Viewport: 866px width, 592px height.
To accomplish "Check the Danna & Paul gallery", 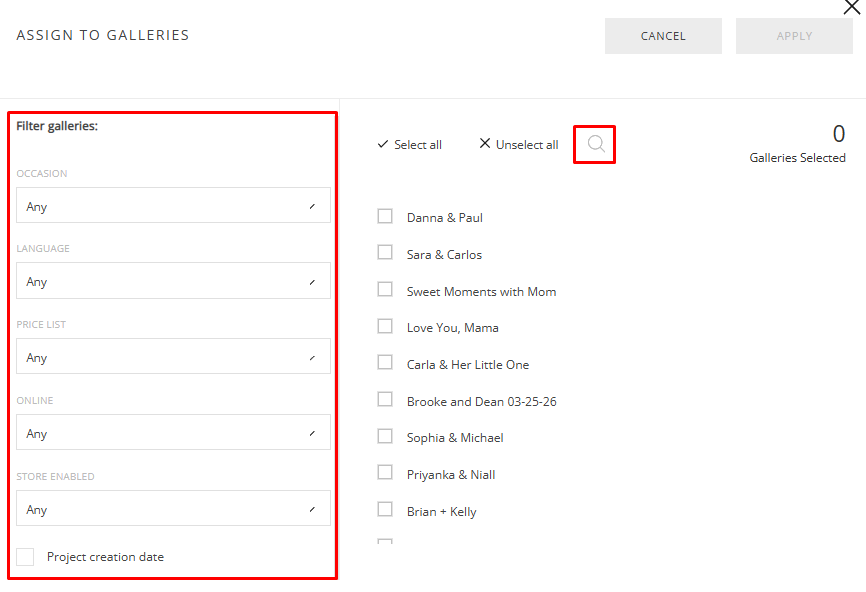I will tap(385, 216).
